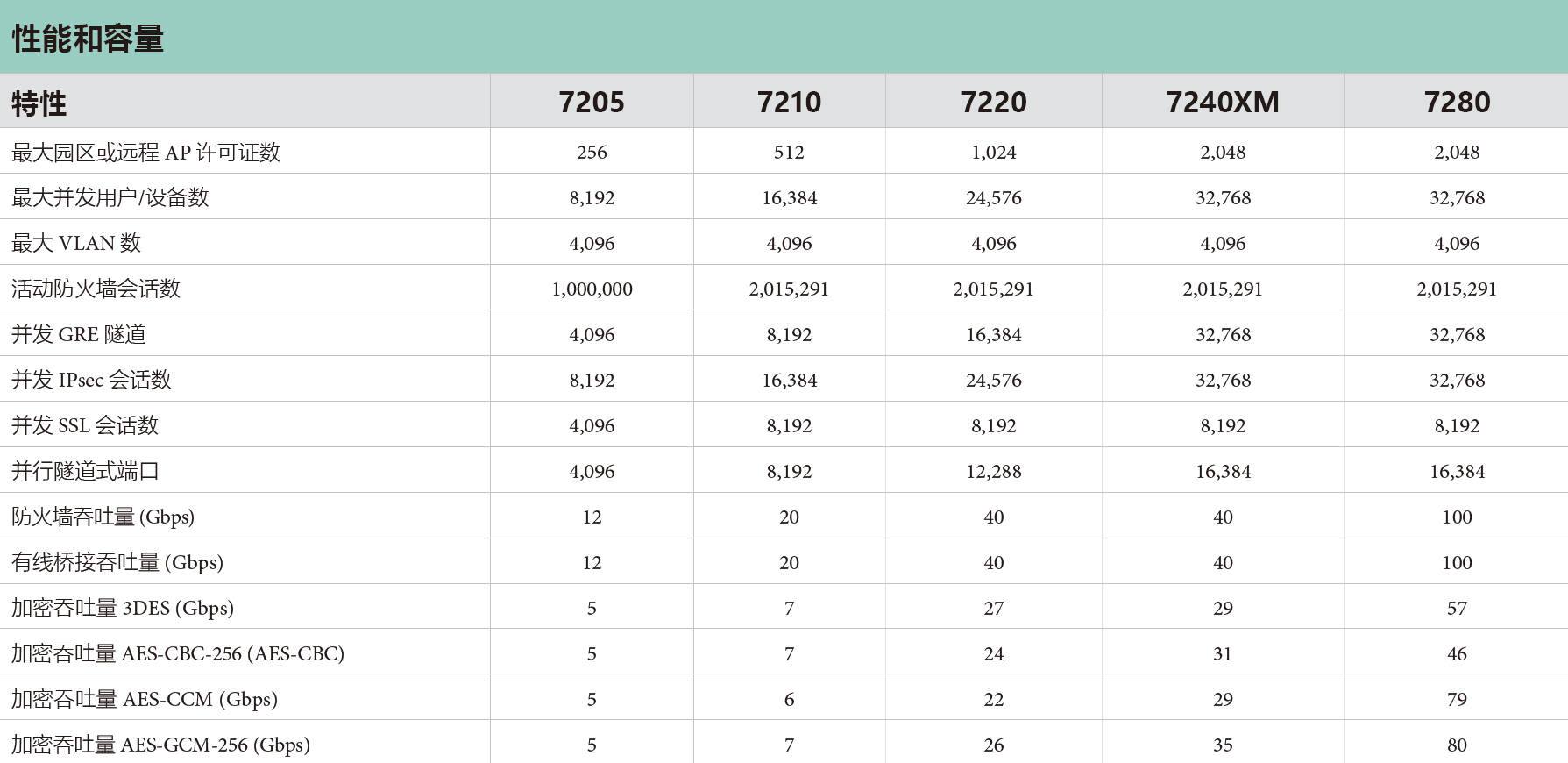The height and width of the screenshot is (763, 1568).
Task: Click 31 in the AES-CBC-256 row
Action: pos(1223,654)
